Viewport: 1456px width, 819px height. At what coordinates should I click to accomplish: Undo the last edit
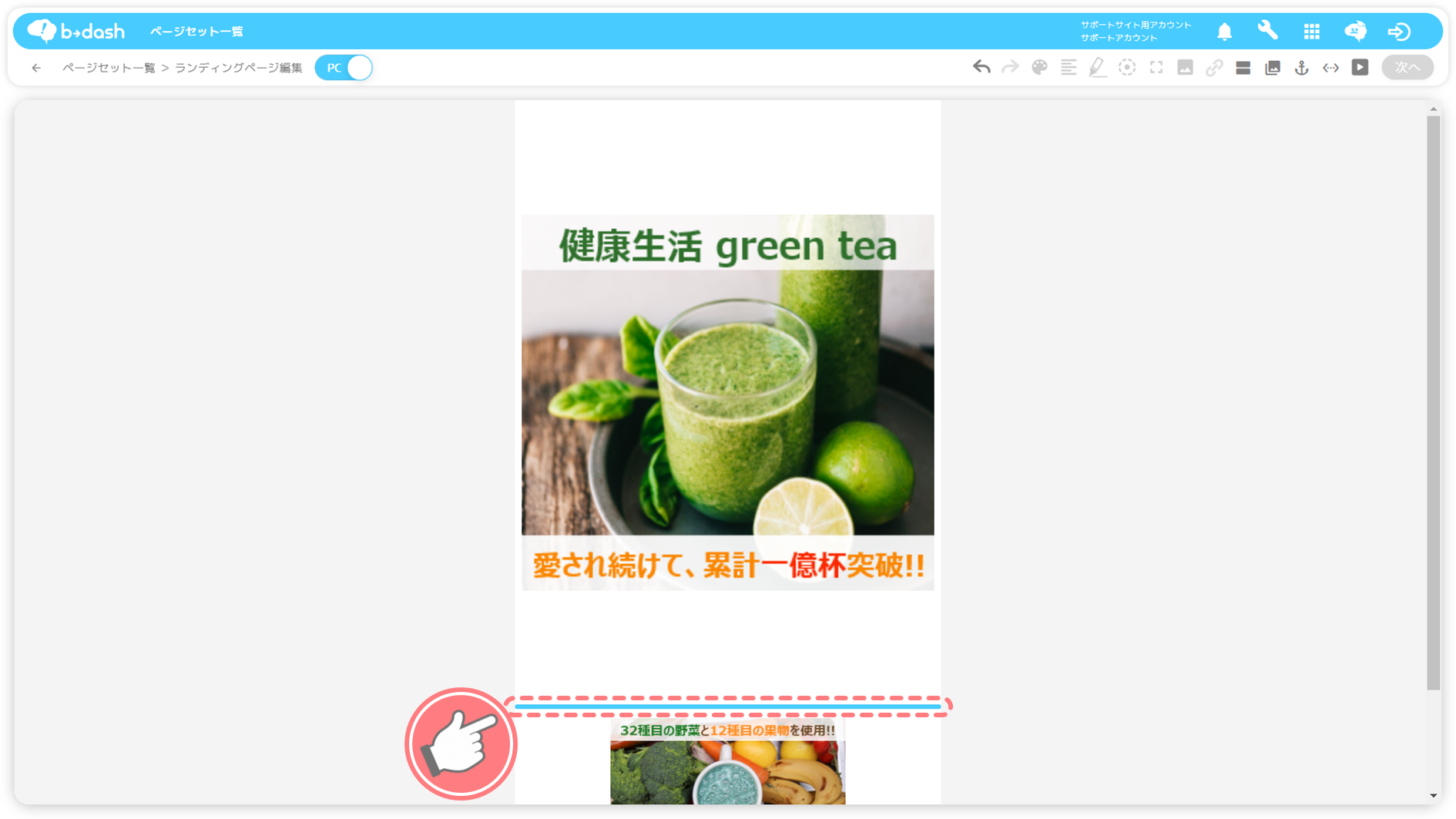tap(981, 67)
